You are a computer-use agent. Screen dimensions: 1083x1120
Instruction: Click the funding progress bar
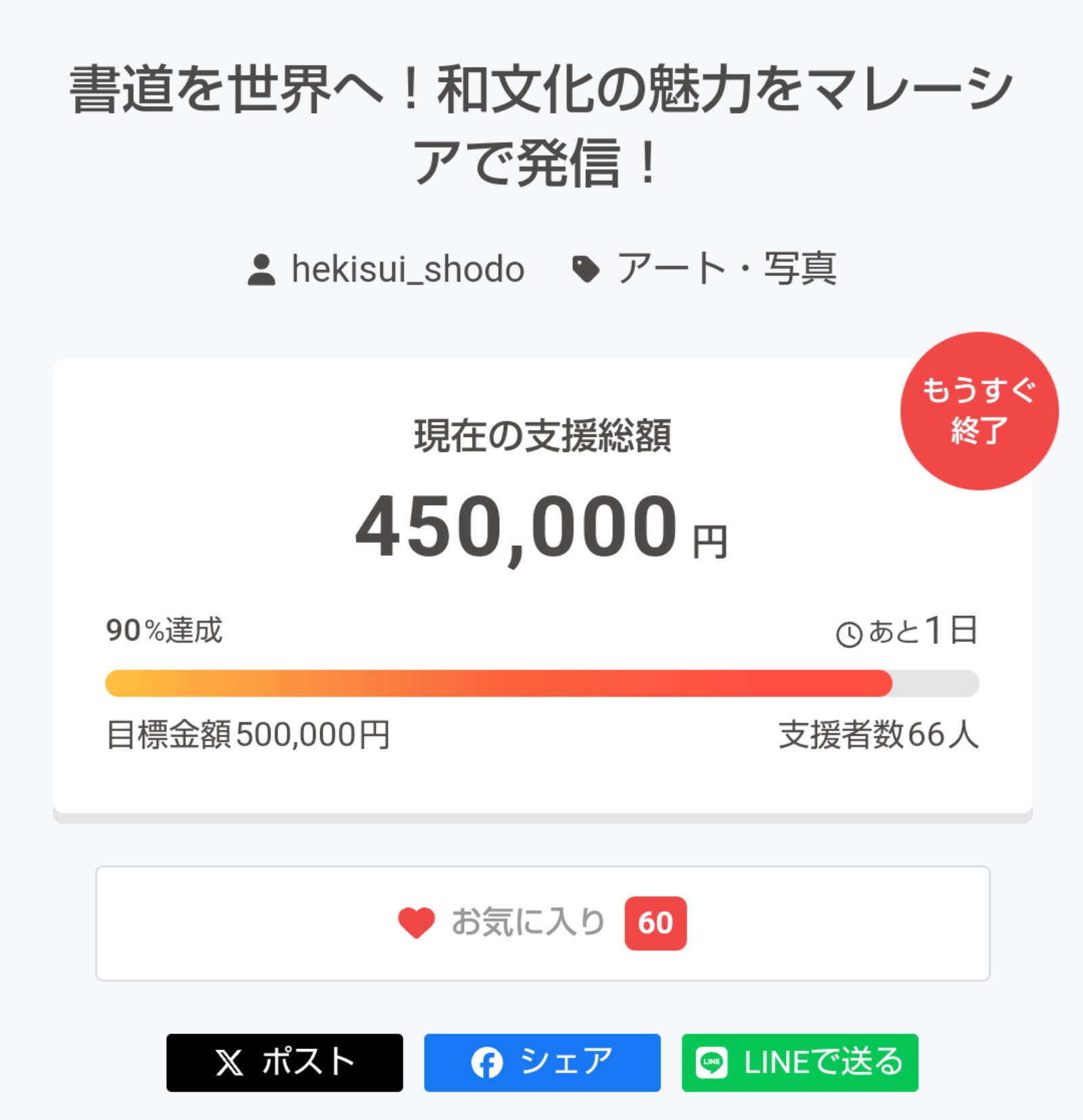pyautogui.click(x=542, y=683)
